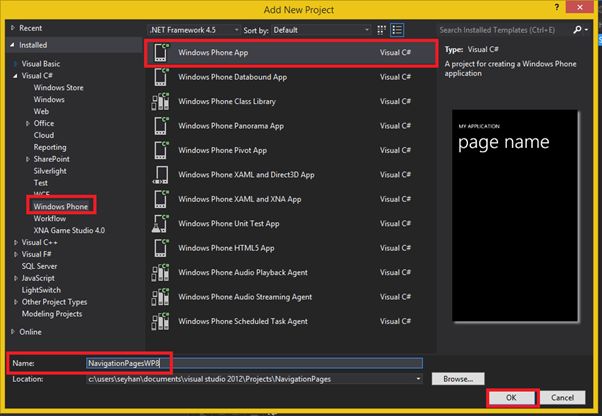Select the Windows Phone category
The height and width of the screenshot is (416, 602).
coord(61,206)
